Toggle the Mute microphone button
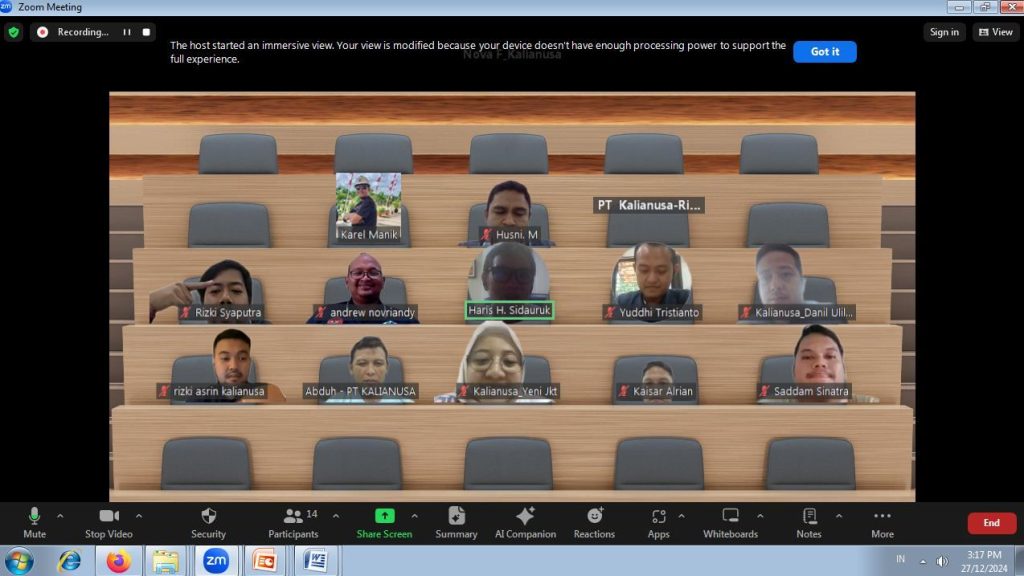This screenshot has height=576, width=1024. click(34, 522)
